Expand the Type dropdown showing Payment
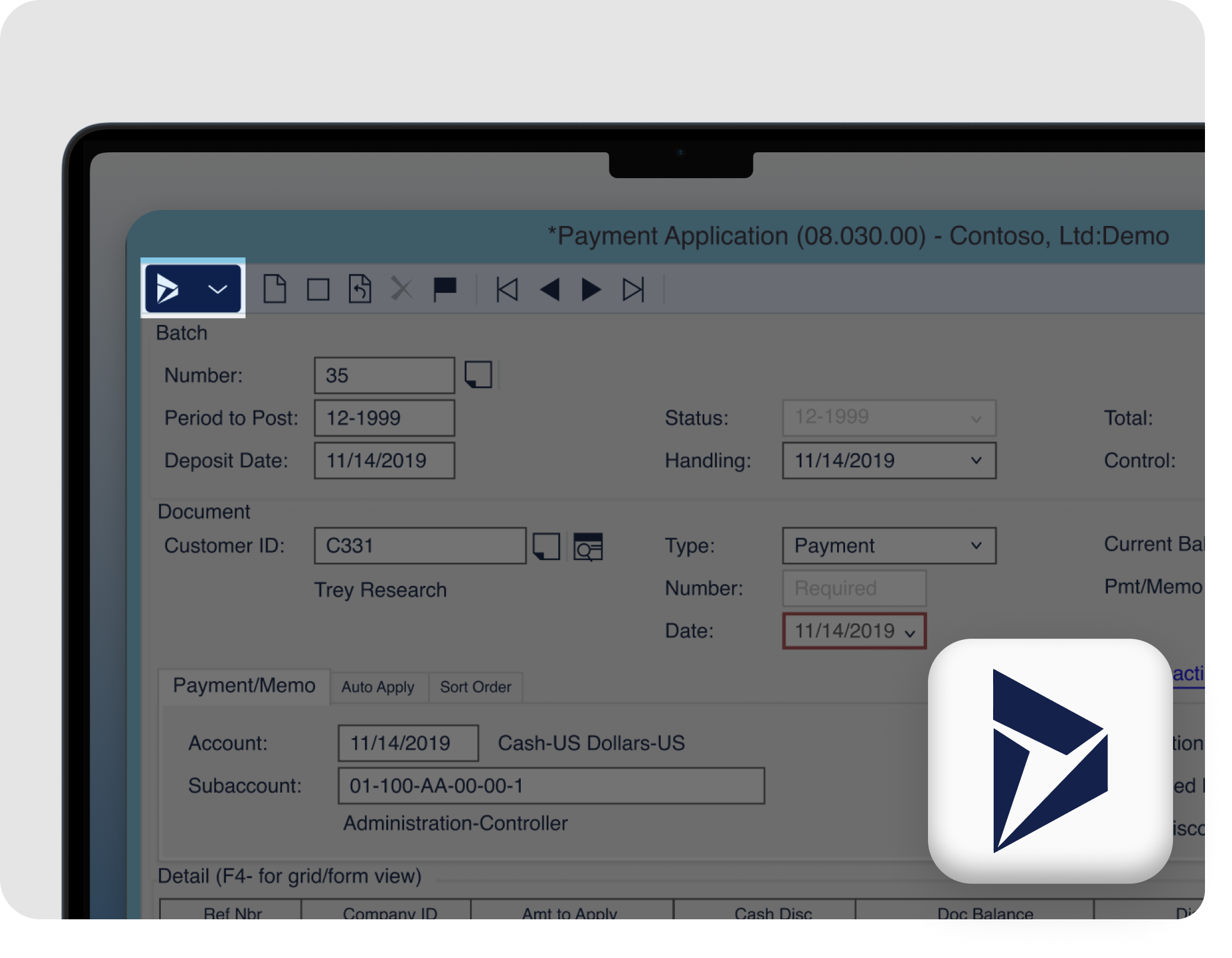 pos(976,545)
